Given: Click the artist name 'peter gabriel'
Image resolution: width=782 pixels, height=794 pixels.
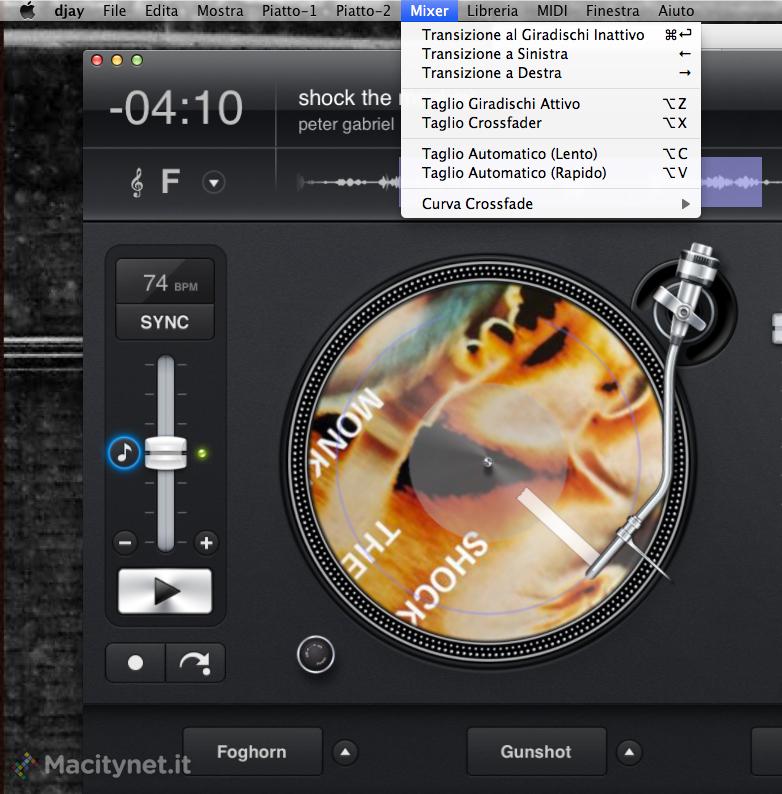Looking at the screenshot, I should [346, 125].
